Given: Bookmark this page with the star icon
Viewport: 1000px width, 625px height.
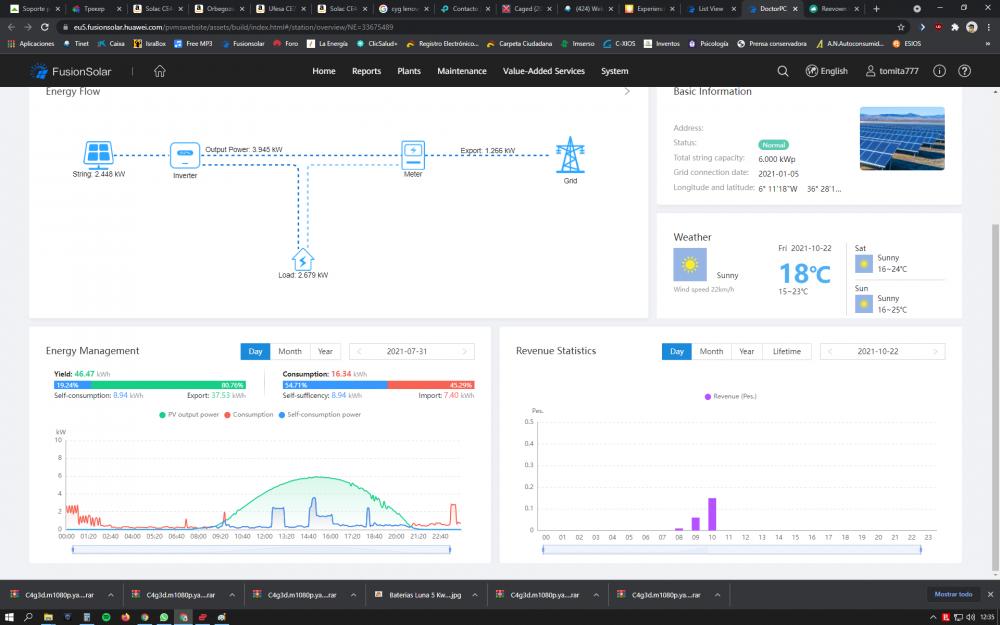Looking at the screenshot, I should (901, 27).
